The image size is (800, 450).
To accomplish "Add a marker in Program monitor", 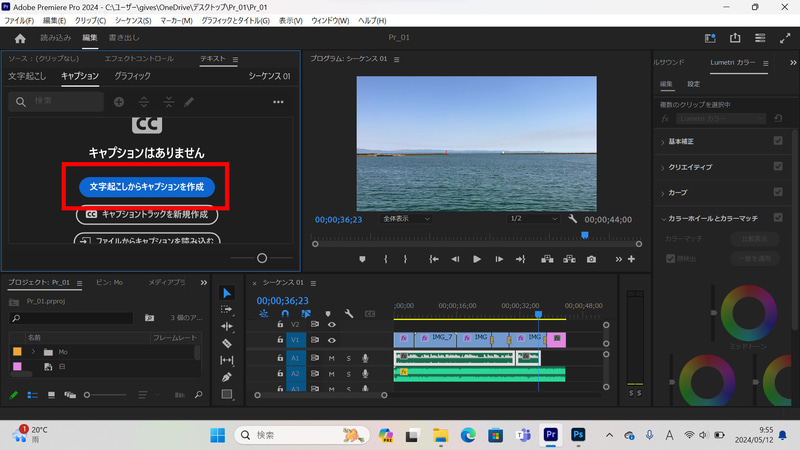I will pos(362,259).
